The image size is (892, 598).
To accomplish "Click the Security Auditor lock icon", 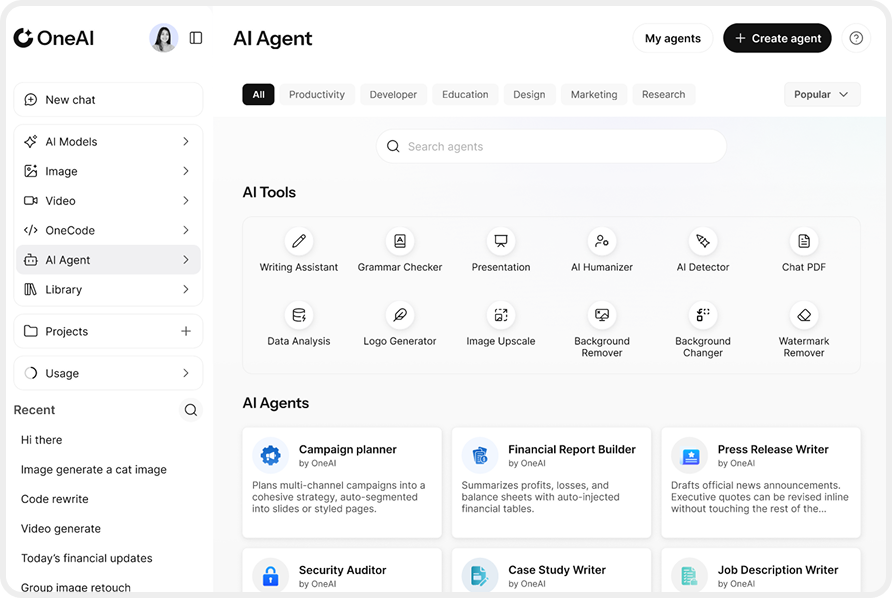I will pos(270,576).
